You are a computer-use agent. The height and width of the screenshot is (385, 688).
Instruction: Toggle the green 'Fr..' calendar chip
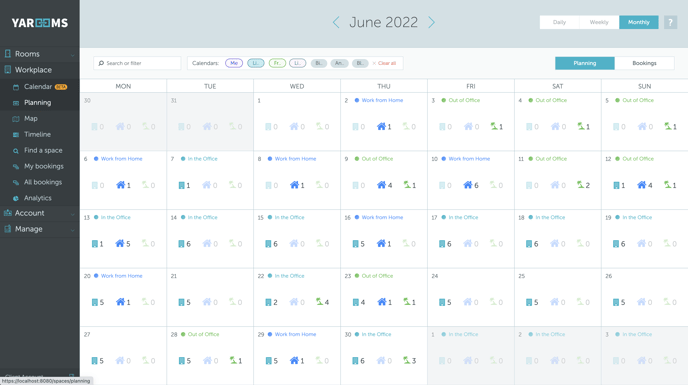(277, 63)
